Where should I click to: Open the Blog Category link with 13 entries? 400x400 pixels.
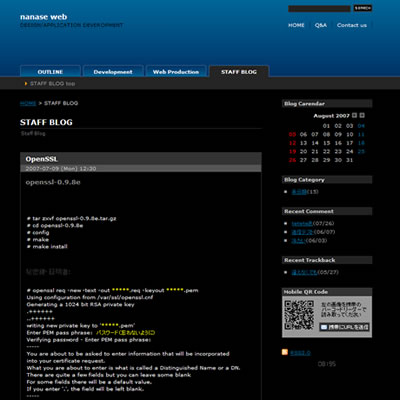299,192
